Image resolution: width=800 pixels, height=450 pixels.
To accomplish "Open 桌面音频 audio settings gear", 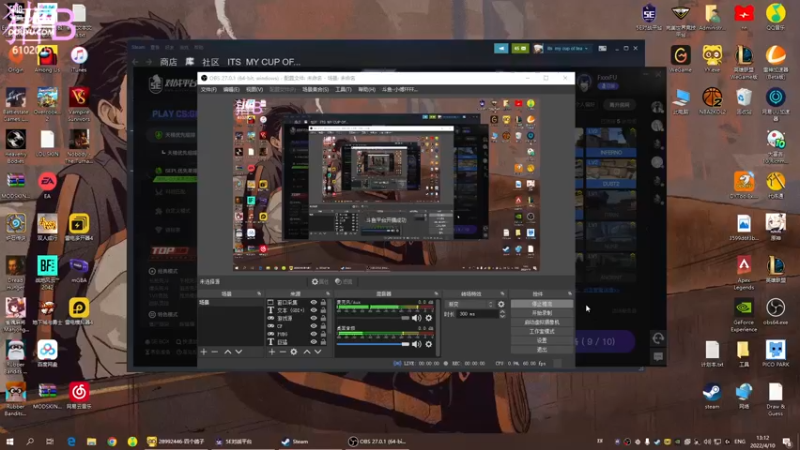I will point(429,344).
